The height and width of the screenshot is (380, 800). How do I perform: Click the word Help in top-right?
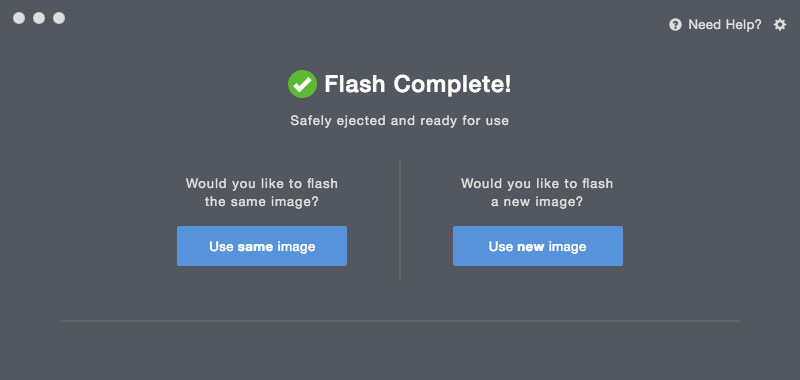coord(742,24)
